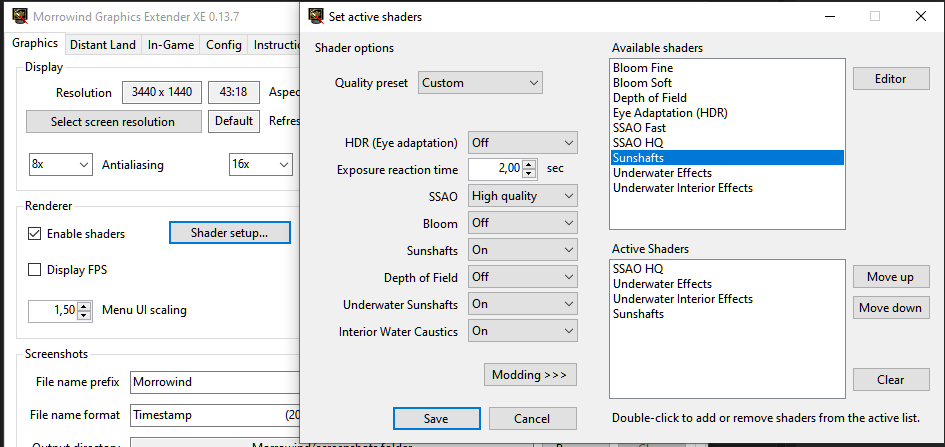Screen dimensions: 945x447
Task: Open the Modding >>> options
Action: [x=530, y=375]
